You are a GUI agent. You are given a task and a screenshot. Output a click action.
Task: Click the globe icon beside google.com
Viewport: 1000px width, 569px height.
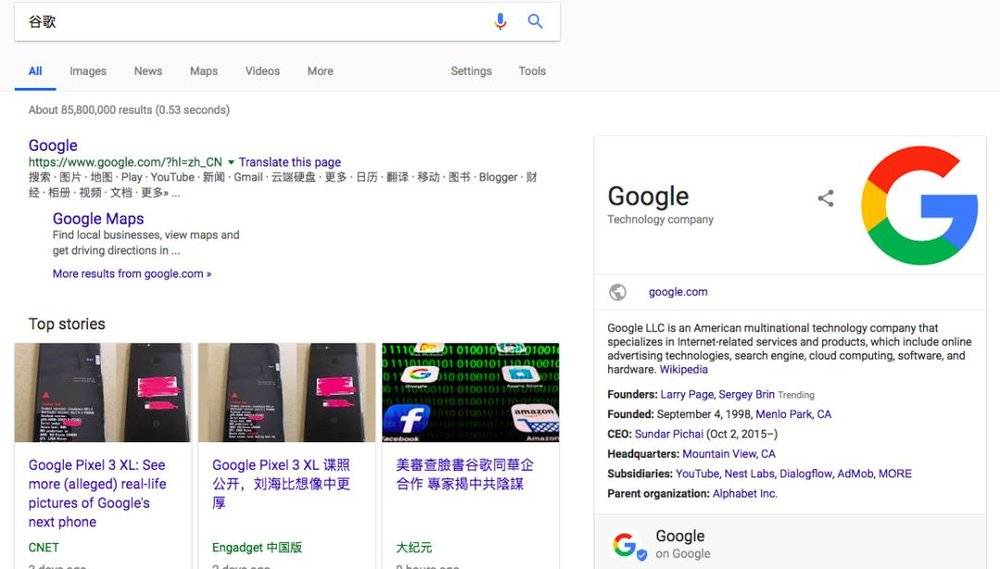617,292
